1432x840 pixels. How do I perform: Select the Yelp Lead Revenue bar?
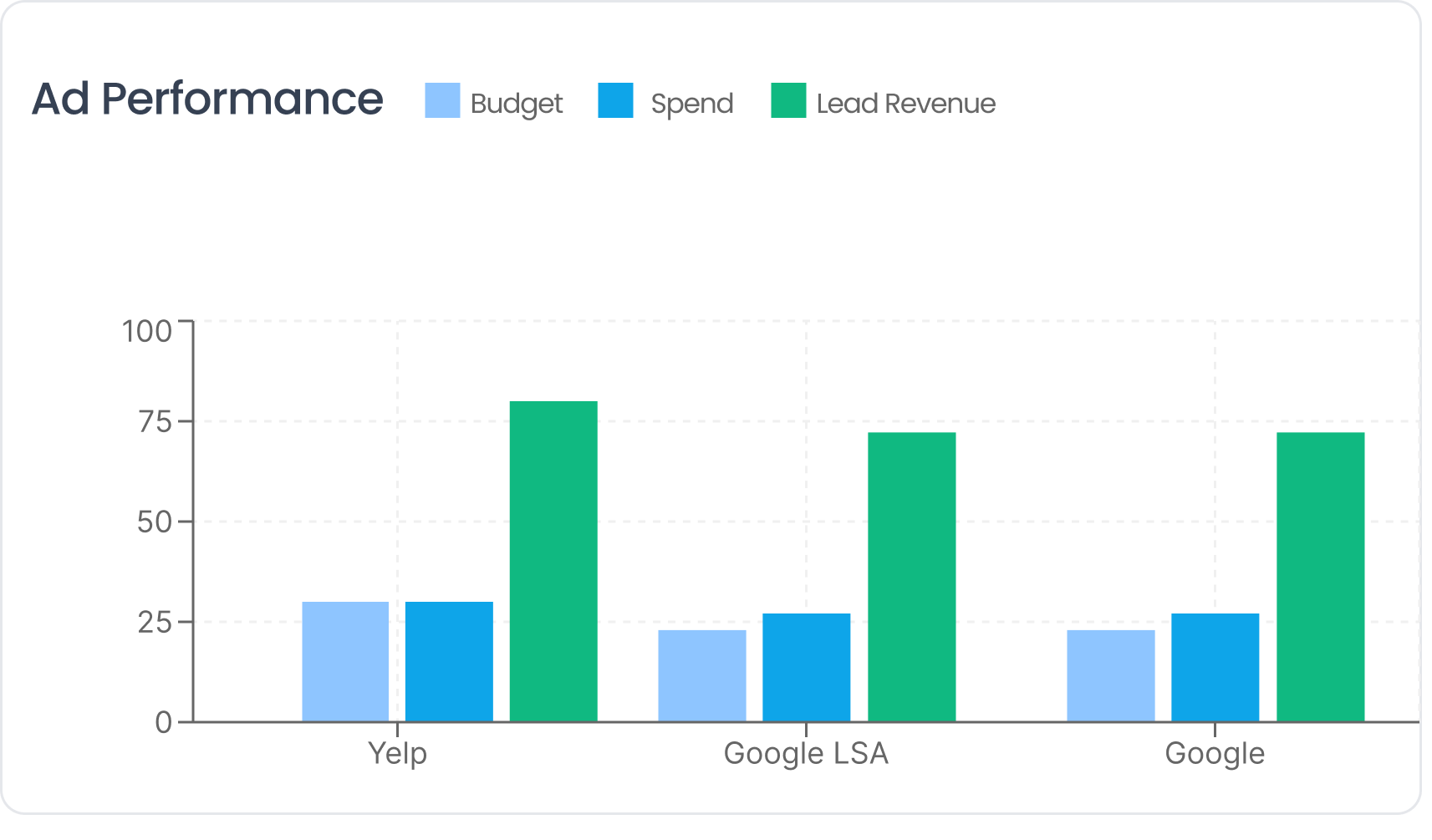coord(553,561)
